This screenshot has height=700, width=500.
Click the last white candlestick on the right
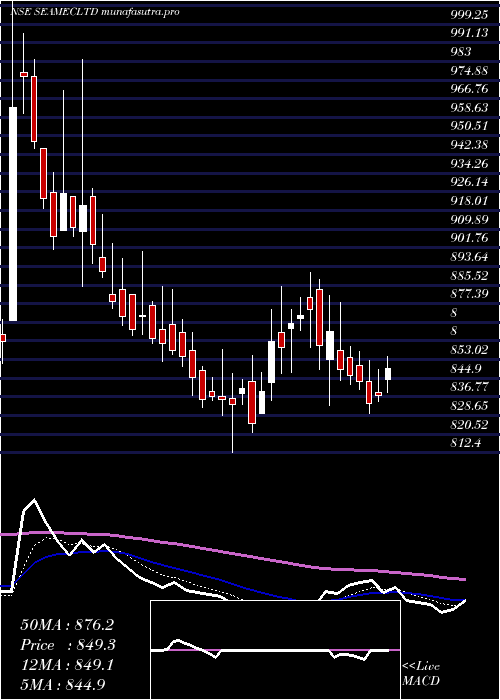(388, 374)
